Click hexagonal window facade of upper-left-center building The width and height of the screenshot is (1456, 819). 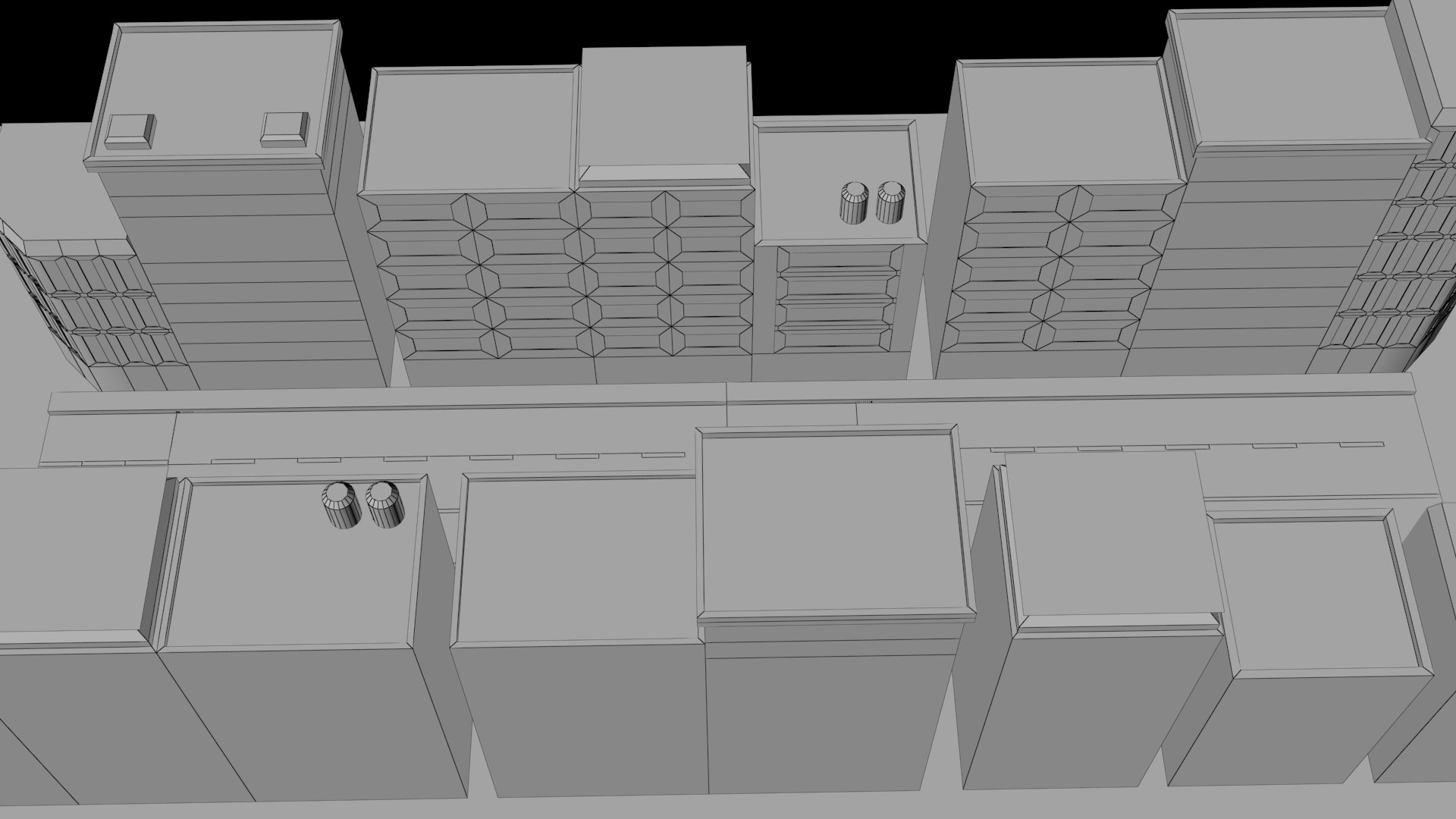[x=531, y=273]
